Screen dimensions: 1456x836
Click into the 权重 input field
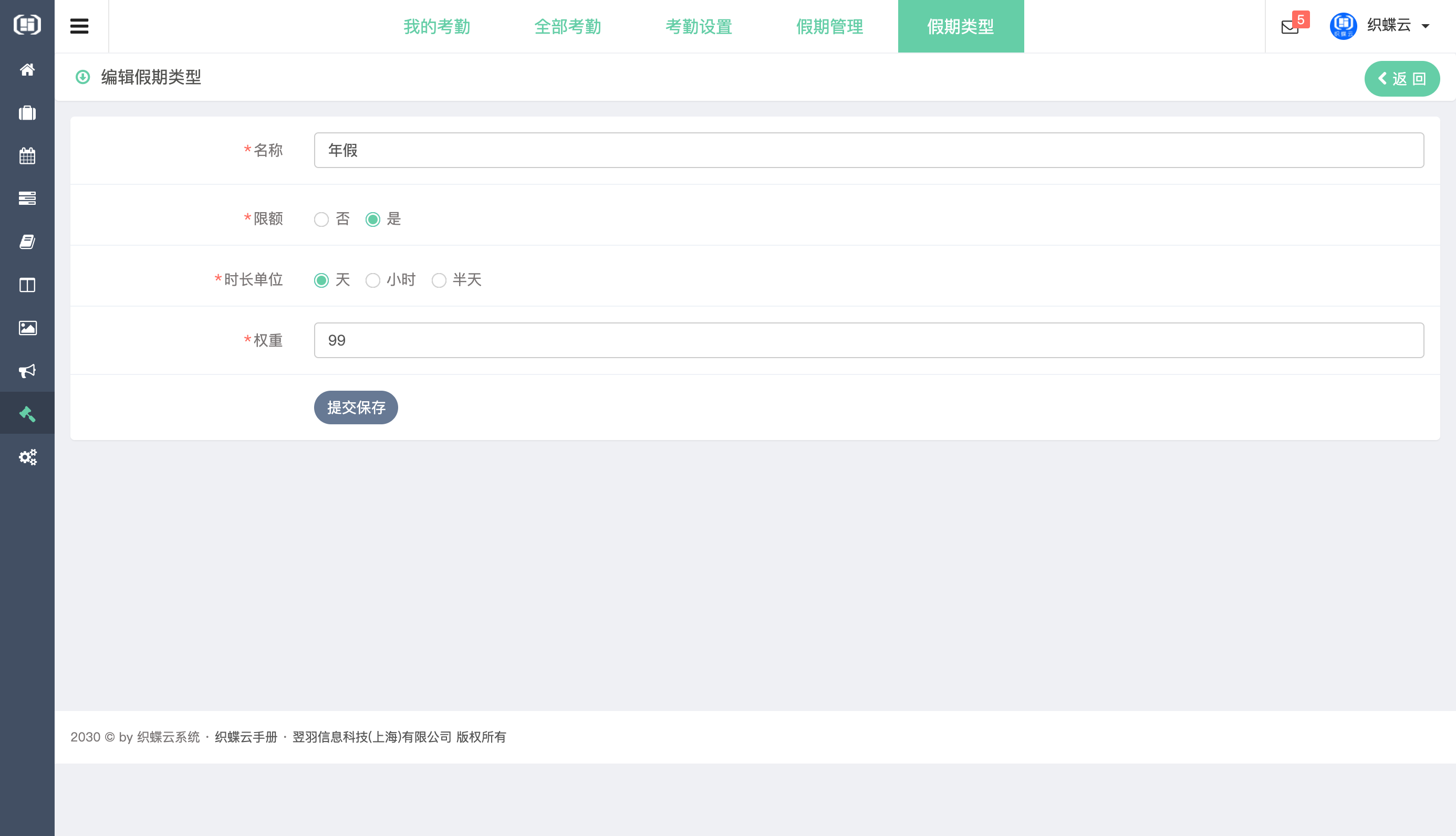point(868,340)
